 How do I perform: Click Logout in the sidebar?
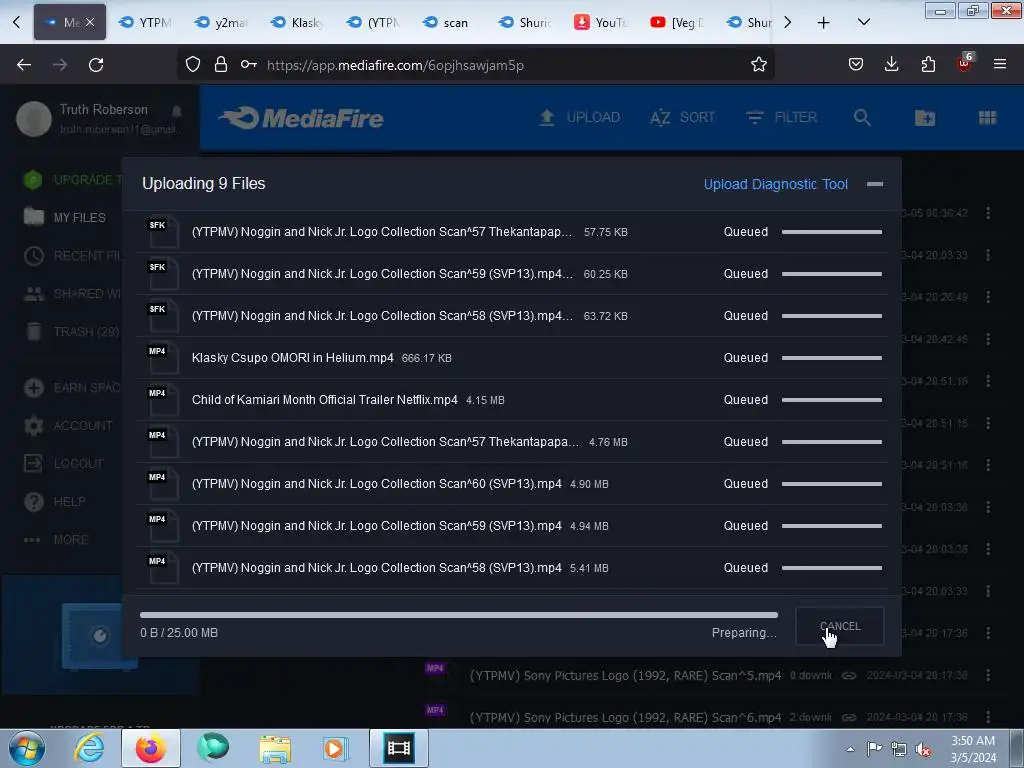pos(64,464)
